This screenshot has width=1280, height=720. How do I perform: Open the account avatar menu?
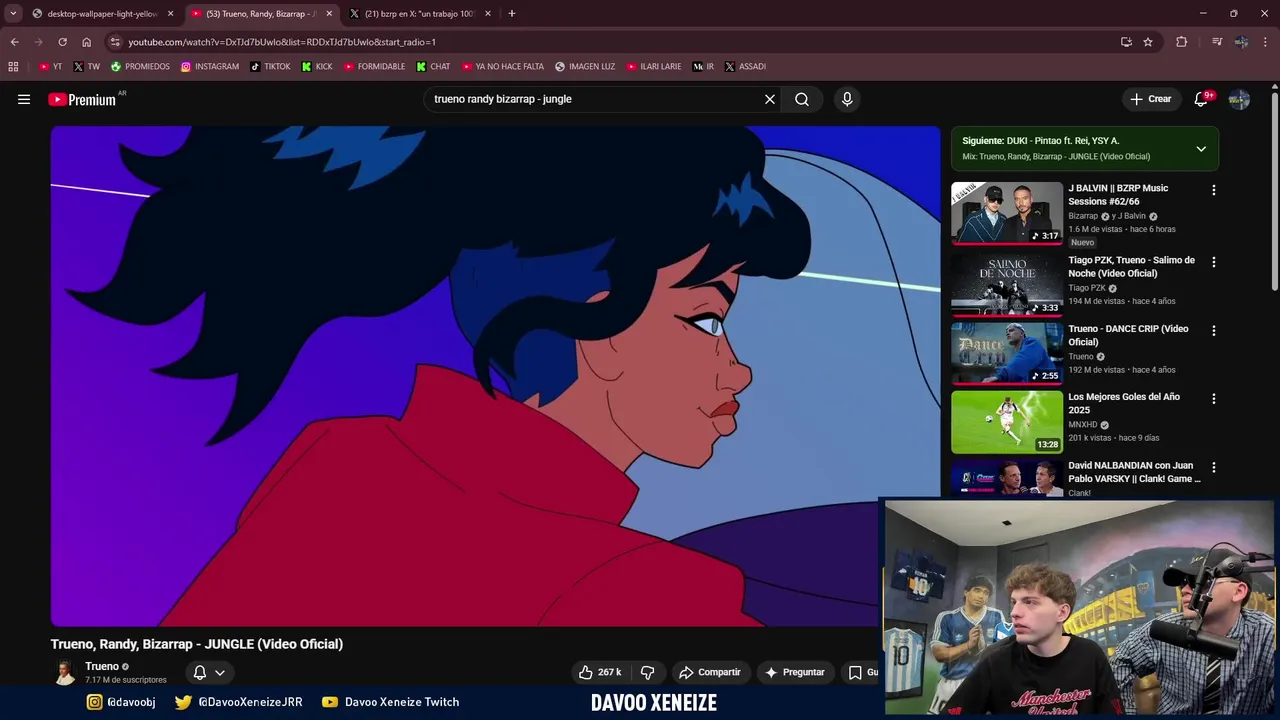[1239, 99]
